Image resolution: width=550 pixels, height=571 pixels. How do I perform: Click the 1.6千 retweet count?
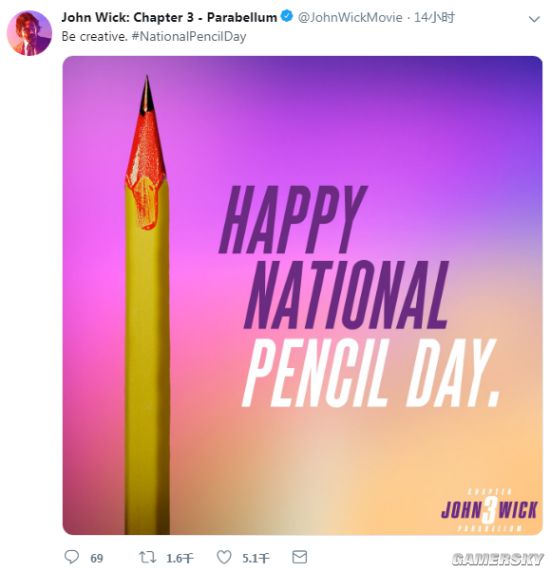[180, 558]
